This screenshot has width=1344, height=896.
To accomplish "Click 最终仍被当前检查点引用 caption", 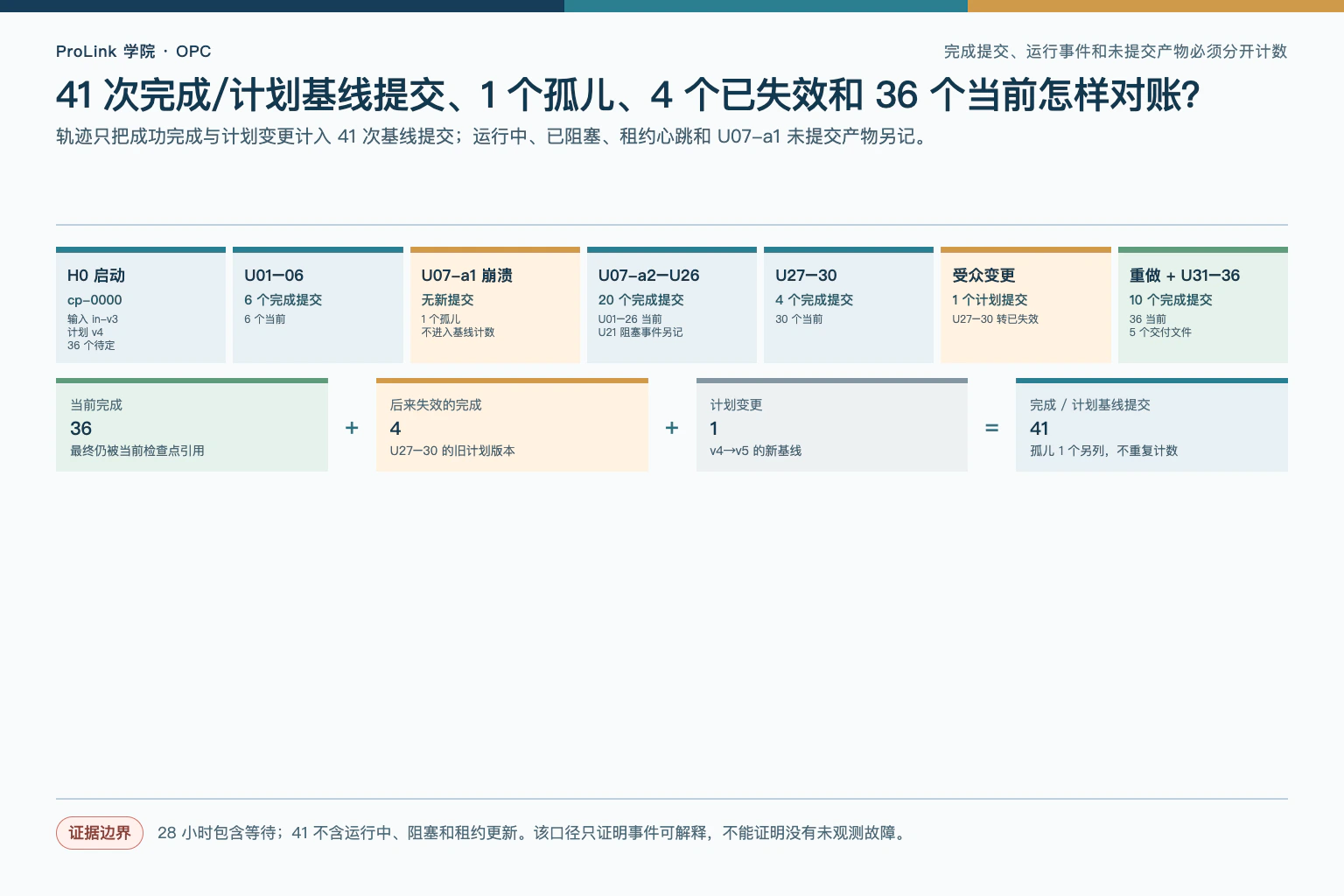I will (x=137, y=451).
